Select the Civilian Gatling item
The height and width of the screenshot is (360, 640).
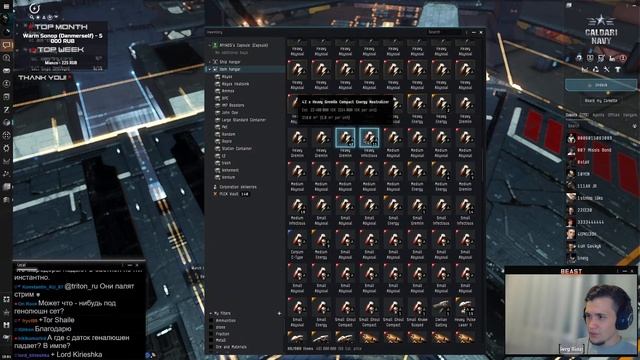[441, 312]
